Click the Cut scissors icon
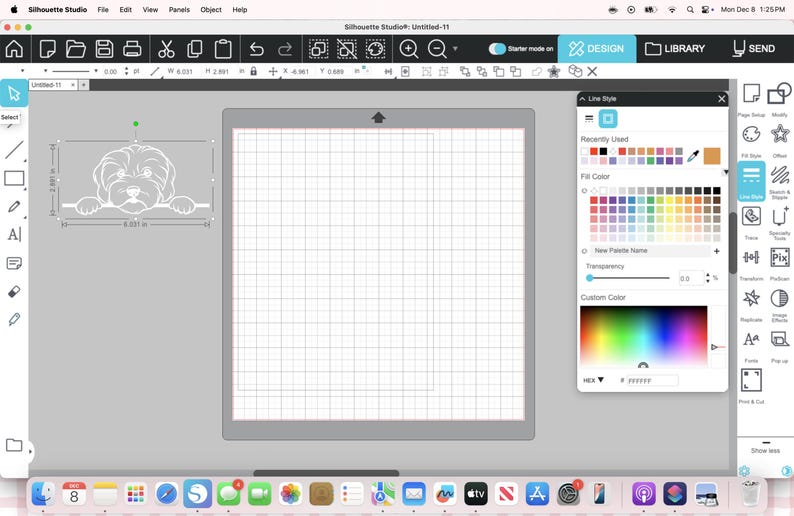The image size is (794, 516). point(166,49)
